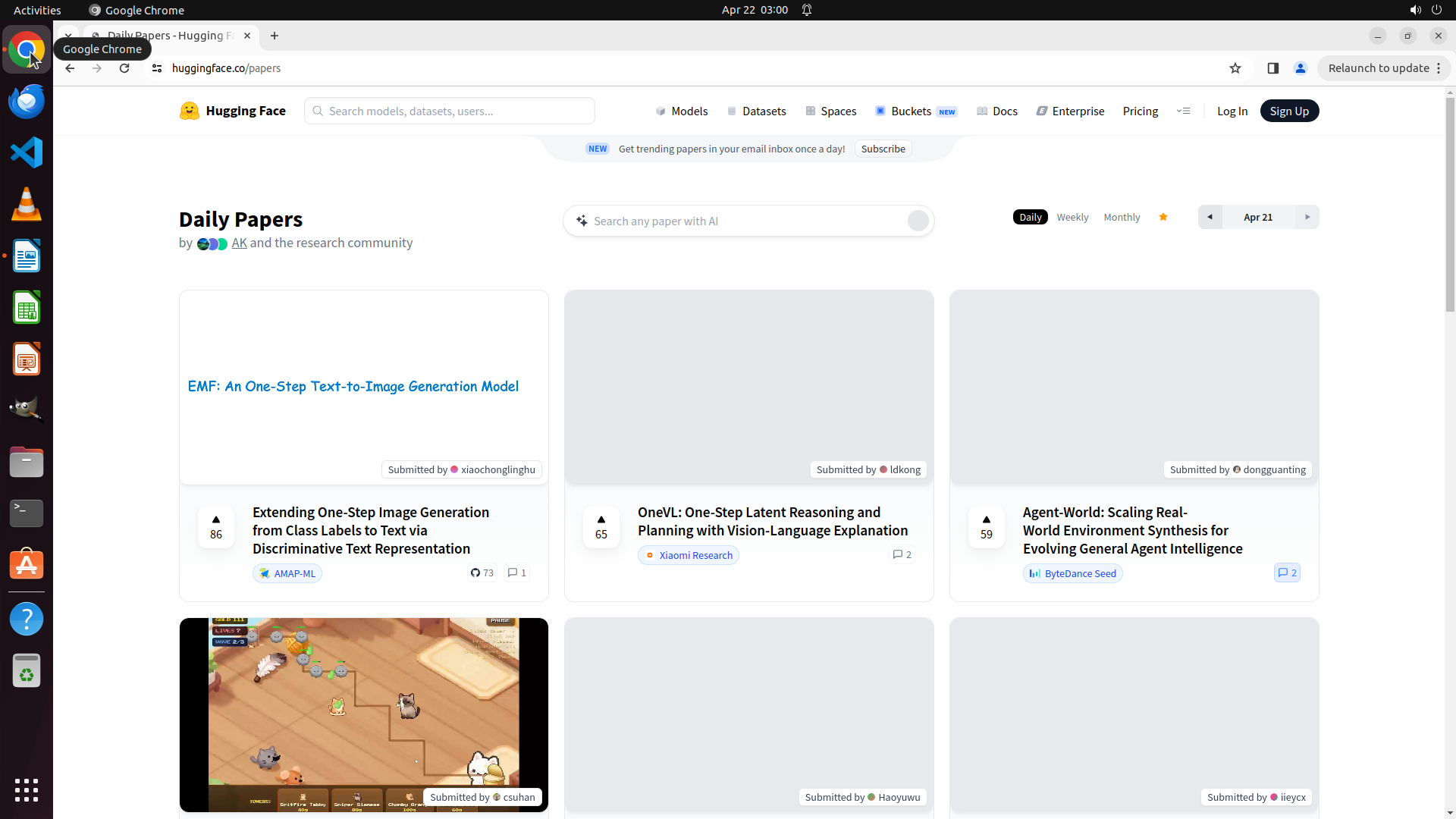Open the Spaces nav item
Screen dimensions: 1456x819
coord(831,111)
